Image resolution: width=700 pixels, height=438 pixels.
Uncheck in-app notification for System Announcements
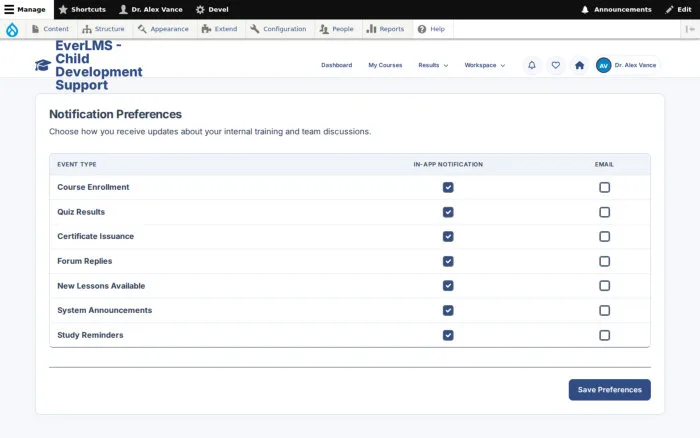pyautogui.click(x=448, y=310)
